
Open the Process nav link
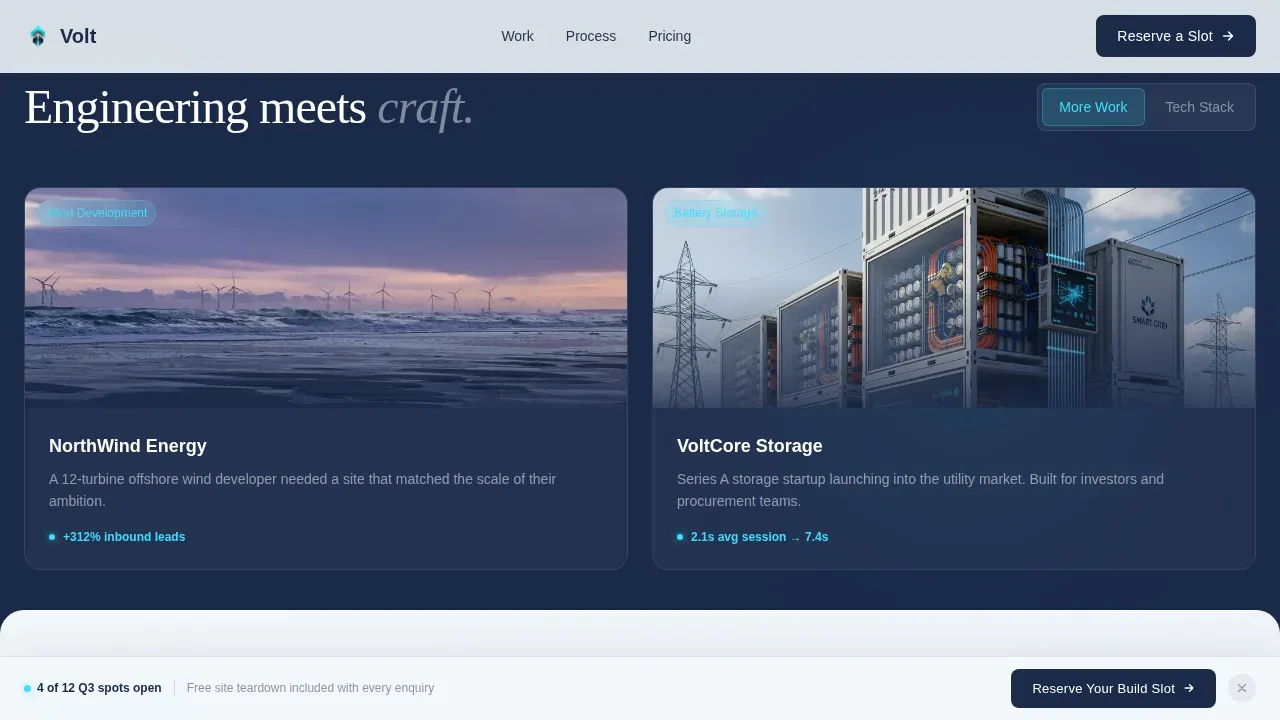[x=591, y=36]
